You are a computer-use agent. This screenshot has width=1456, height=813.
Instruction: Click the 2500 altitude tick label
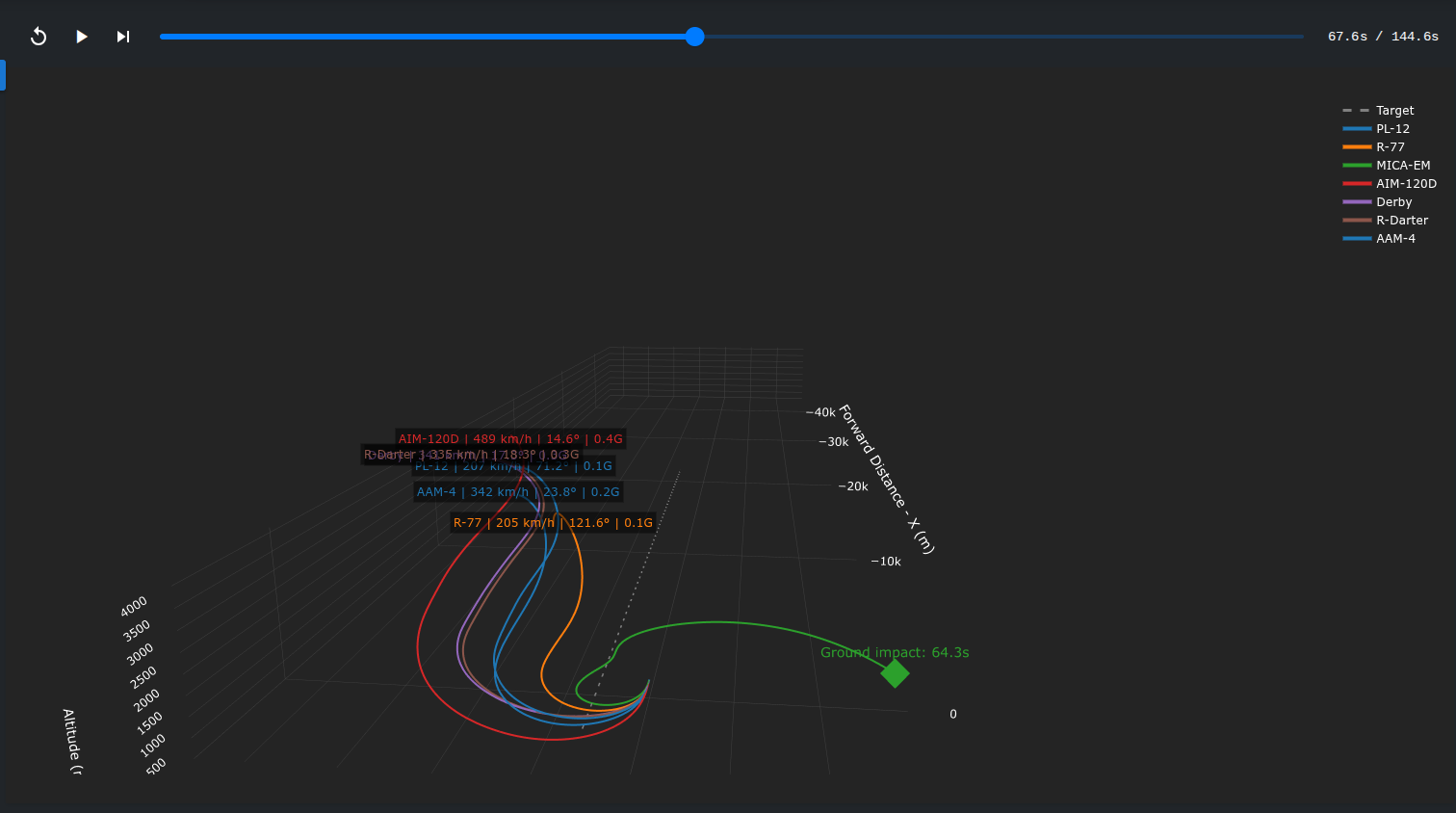(x=143, y=677)
